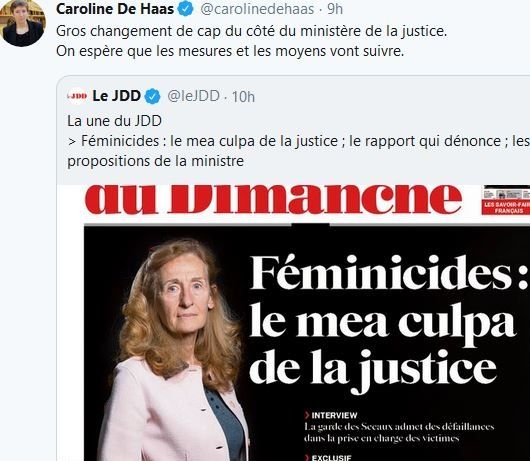This screenshot has width=530, height=461.
Task: Open the @carolinedehaas handle
Action: 257,9
